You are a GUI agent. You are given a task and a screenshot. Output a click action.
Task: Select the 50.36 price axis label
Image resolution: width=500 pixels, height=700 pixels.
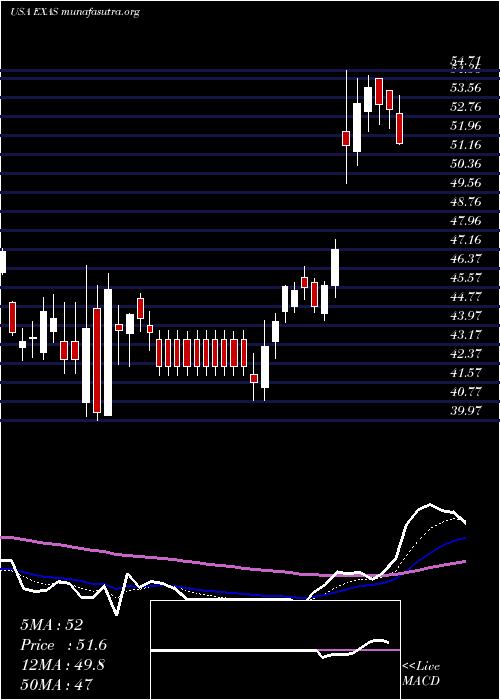466,163
